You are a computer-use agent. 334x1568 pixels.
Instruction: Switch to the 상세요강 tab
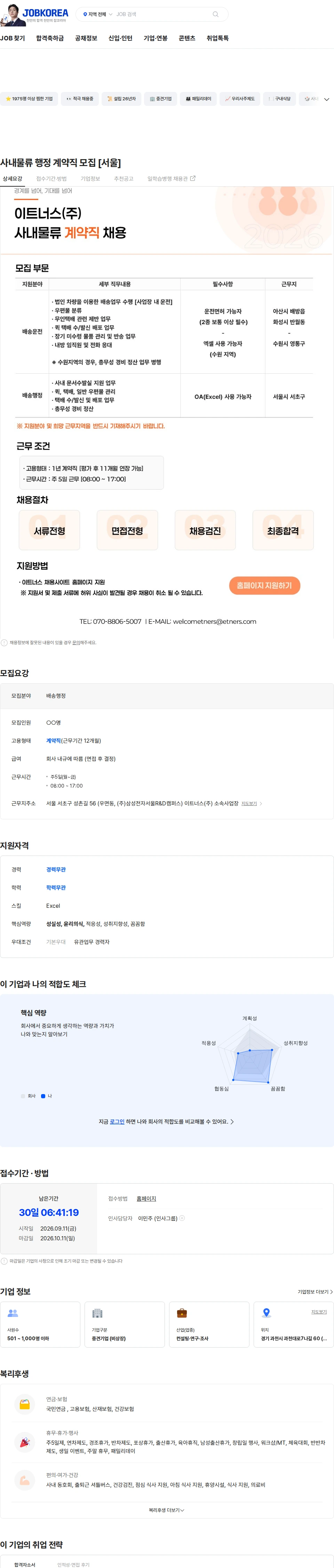click(x=12, y=179)
